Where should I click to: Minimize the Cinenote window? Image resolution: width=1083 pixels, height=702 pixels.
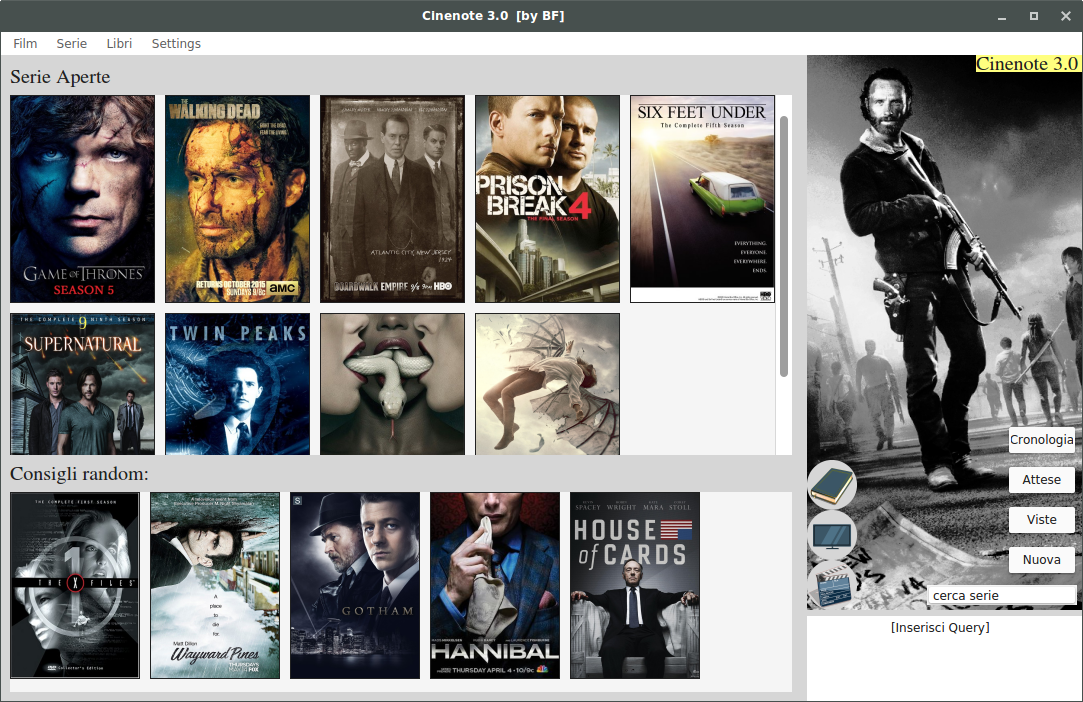(1001, 16)
